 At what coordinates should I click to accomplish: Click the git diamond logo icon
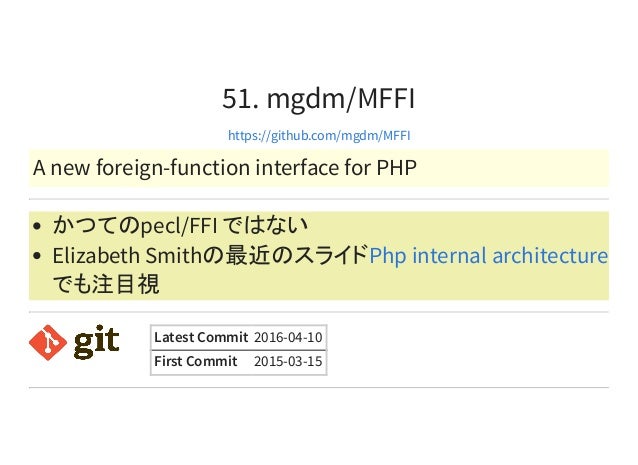point(48,342)
